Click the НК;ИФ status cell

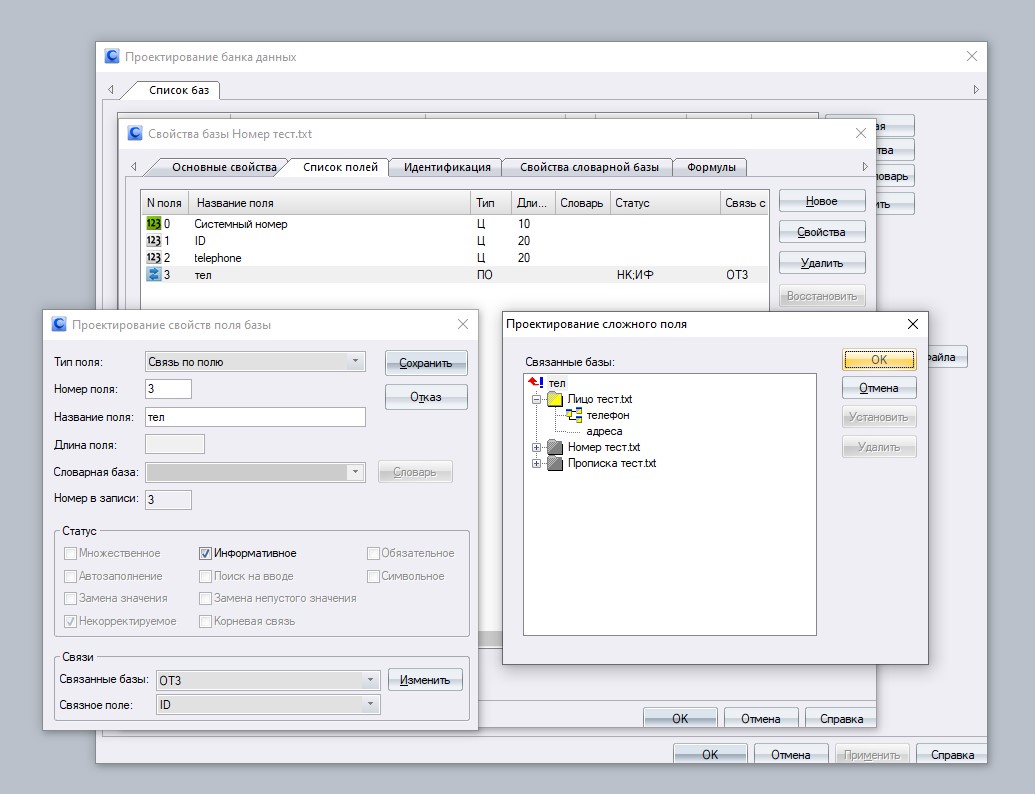point(635,275)
